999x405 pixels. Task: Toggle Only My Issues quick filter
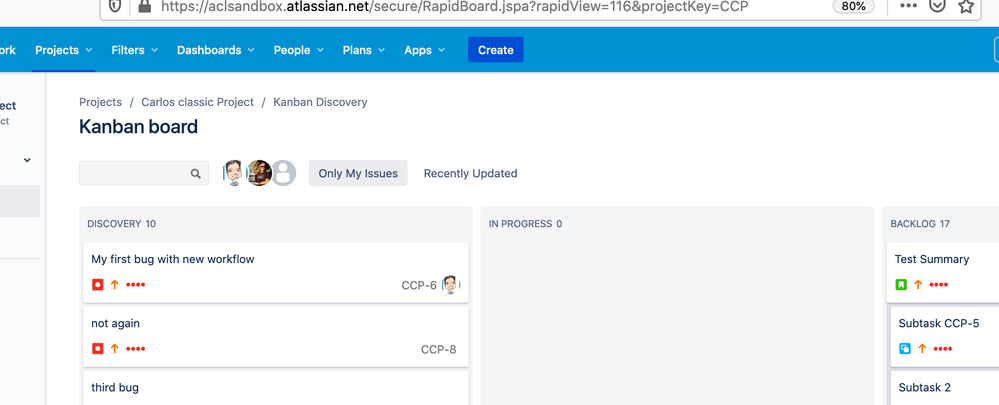pyautogui.click(x=358, y=173)
